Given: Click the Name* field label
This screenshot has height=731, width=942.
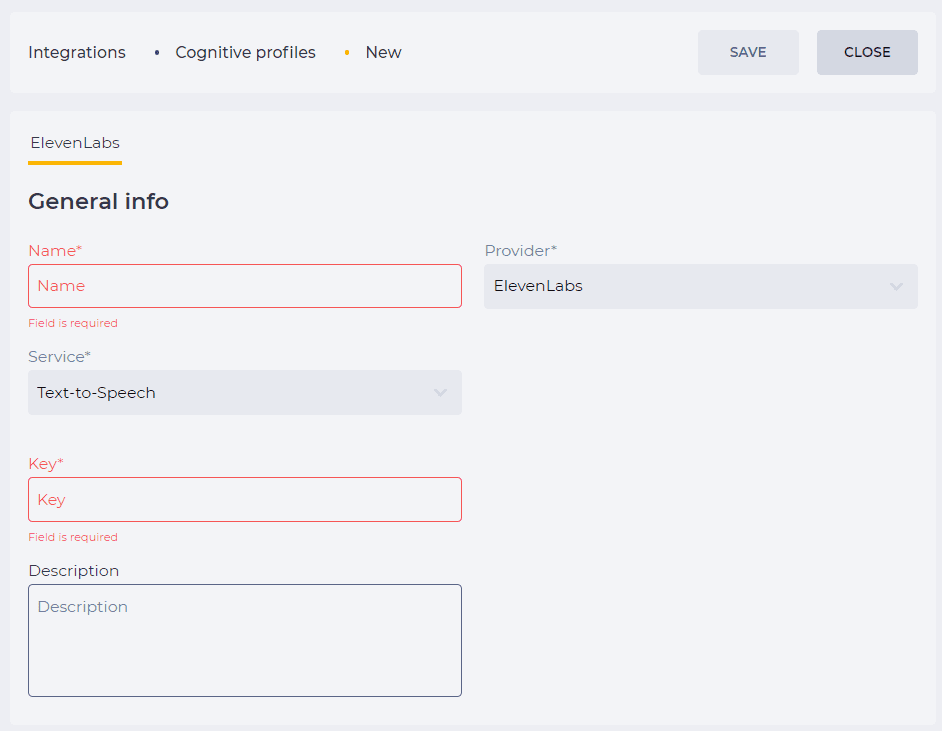Looking at the screenshot, I should 55,250.
